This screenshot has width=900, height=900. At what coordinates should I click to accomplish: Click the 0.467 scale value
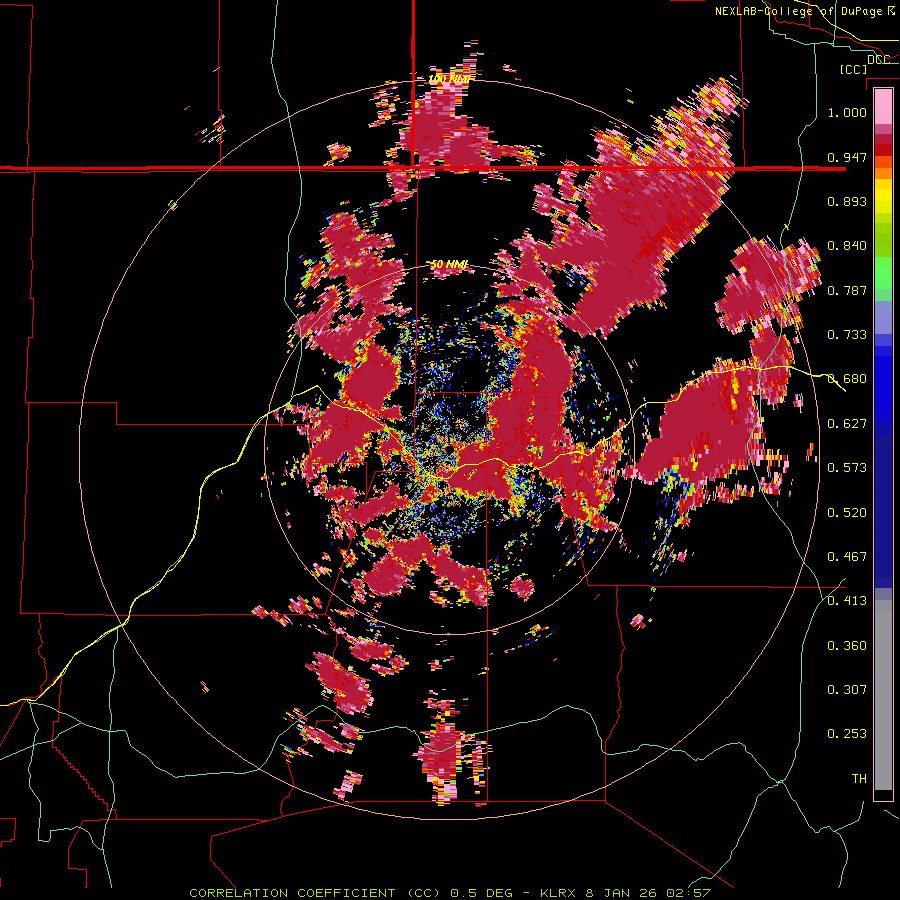click(847, 557)
